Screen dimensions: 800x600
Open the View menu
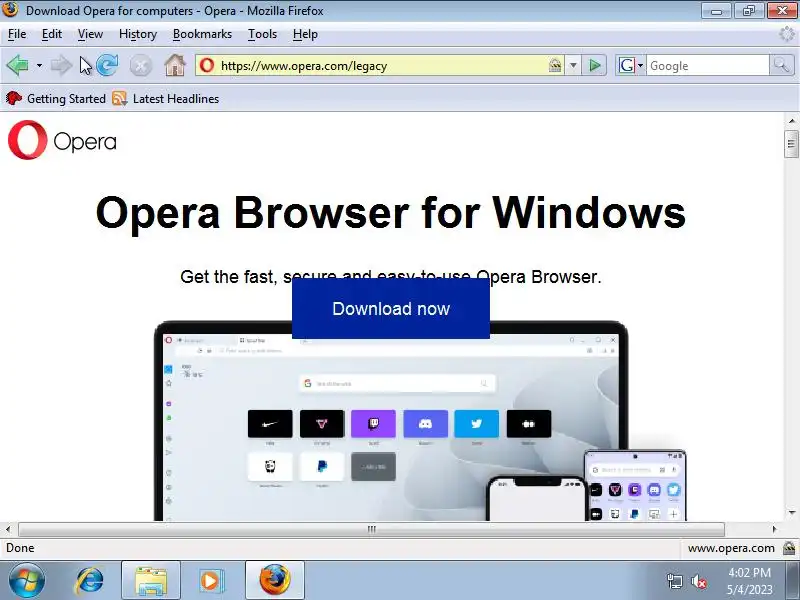[x=90, y=34]
